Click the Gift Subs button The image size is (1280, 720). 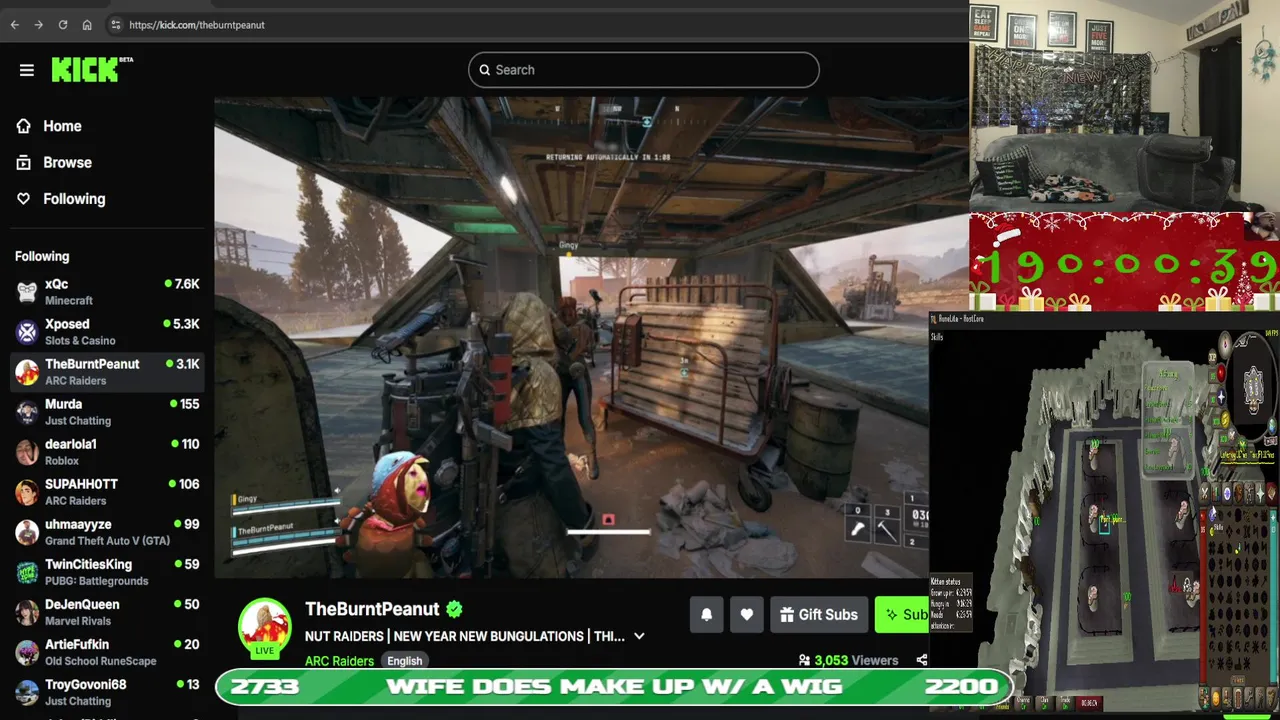[819, 615]
